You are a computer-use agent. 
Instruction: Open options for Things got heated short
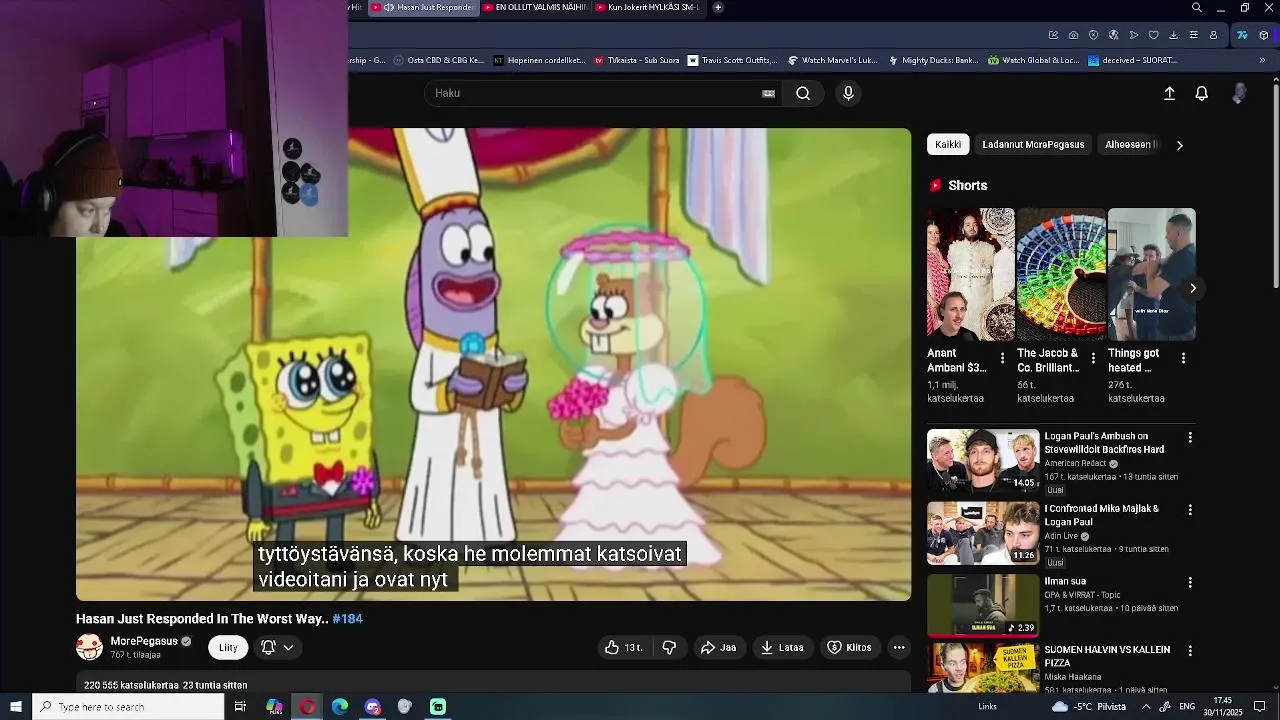[1183, 358]
